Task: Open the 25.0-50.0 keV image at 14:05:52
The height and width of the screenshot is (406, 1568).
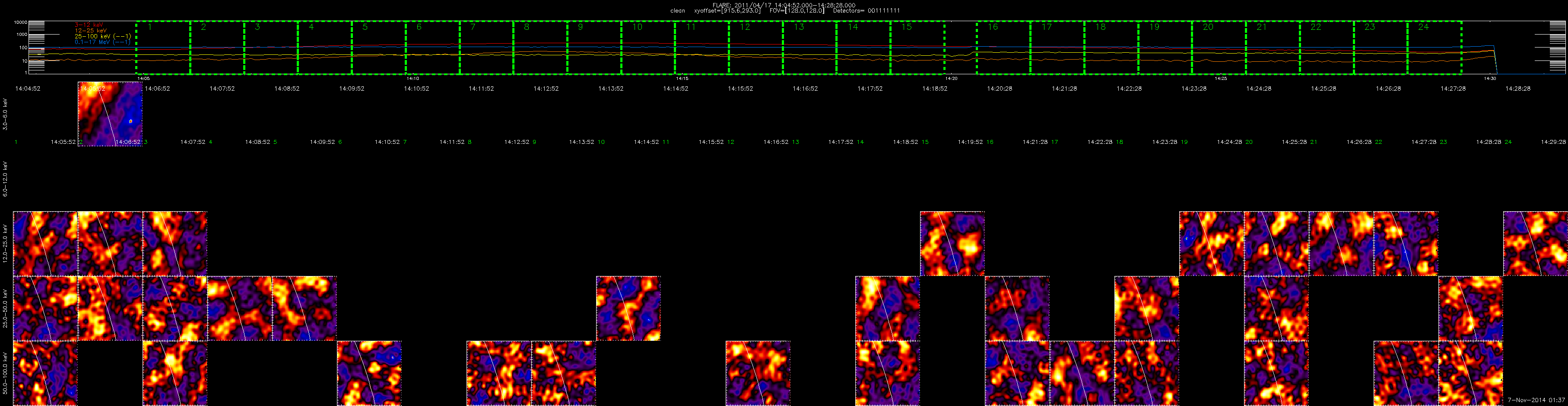Action: click(110, 309)
